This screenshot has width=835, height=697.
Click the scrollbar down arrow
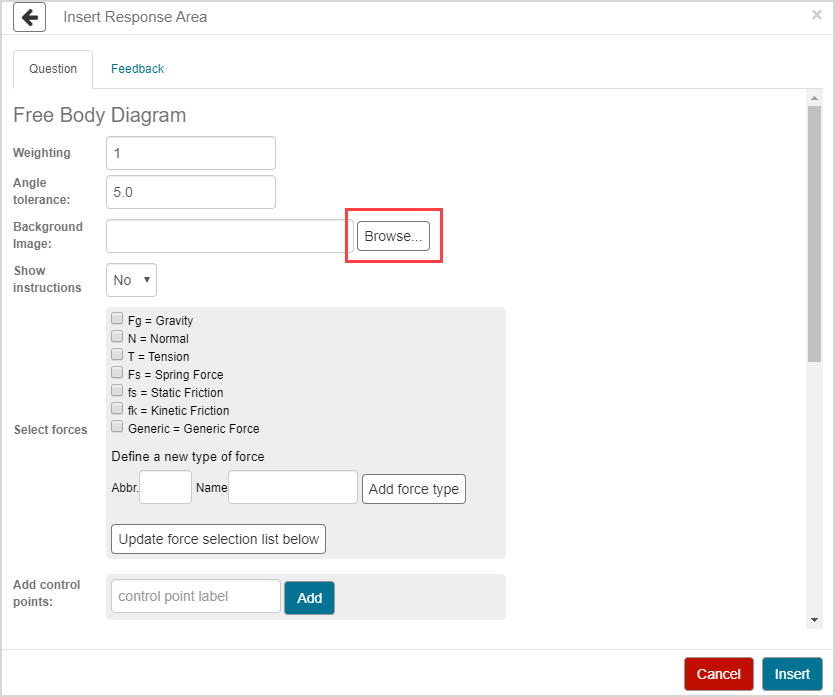(814, 620)
